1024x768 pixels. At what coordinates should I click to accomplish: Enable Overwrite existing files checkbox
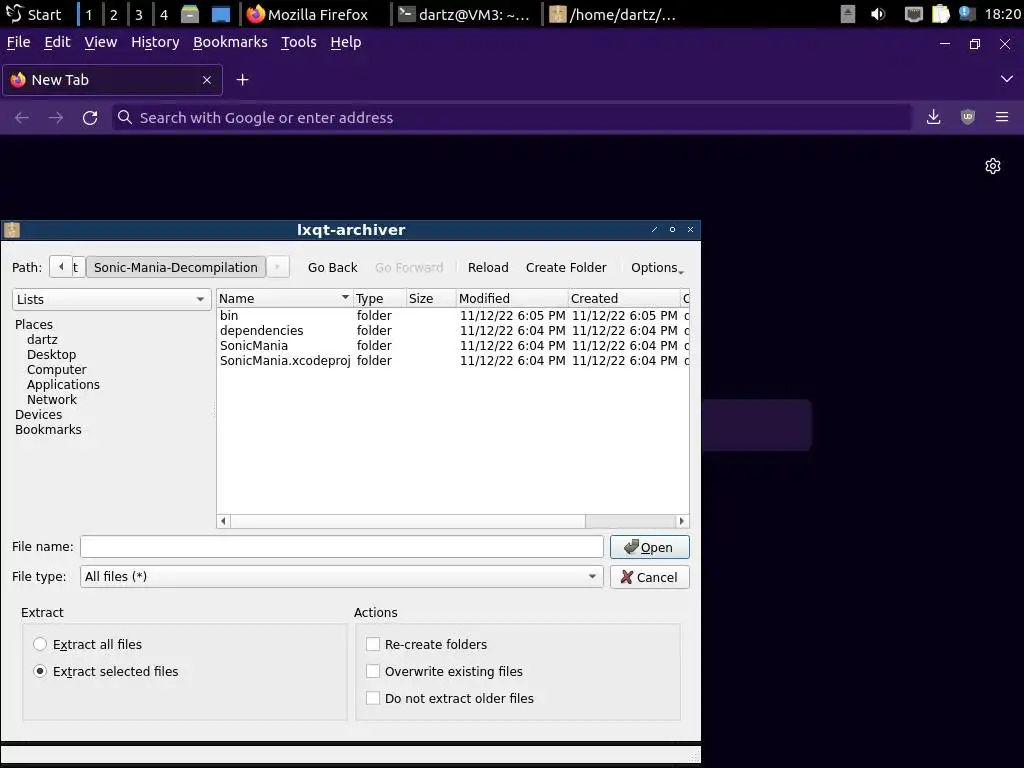(x=373, y=671)
